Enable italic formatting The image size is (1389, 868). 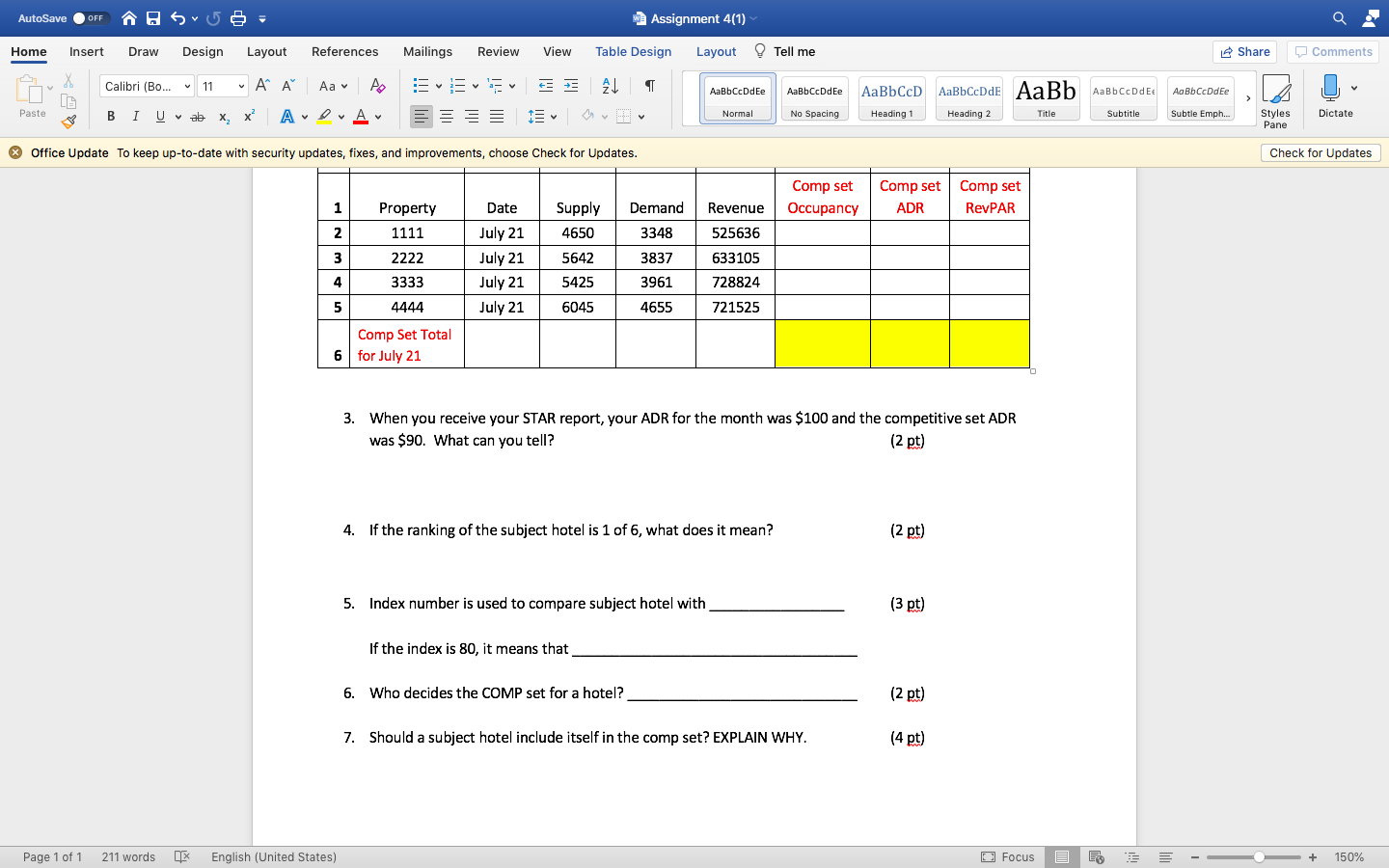pos(135,117)
